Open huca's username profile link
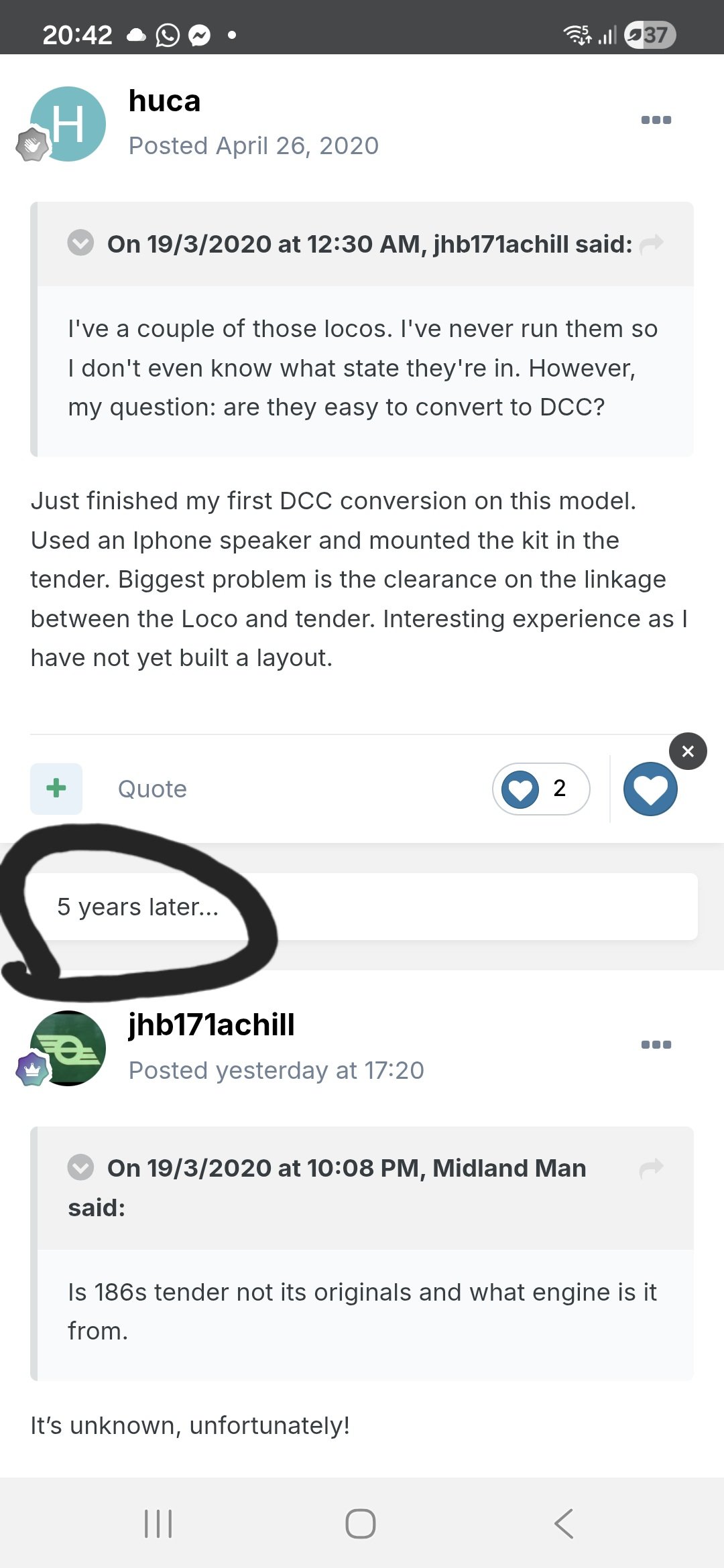Image resolution: width=724 pixels, height=1568 pixels. click(164, 101)
